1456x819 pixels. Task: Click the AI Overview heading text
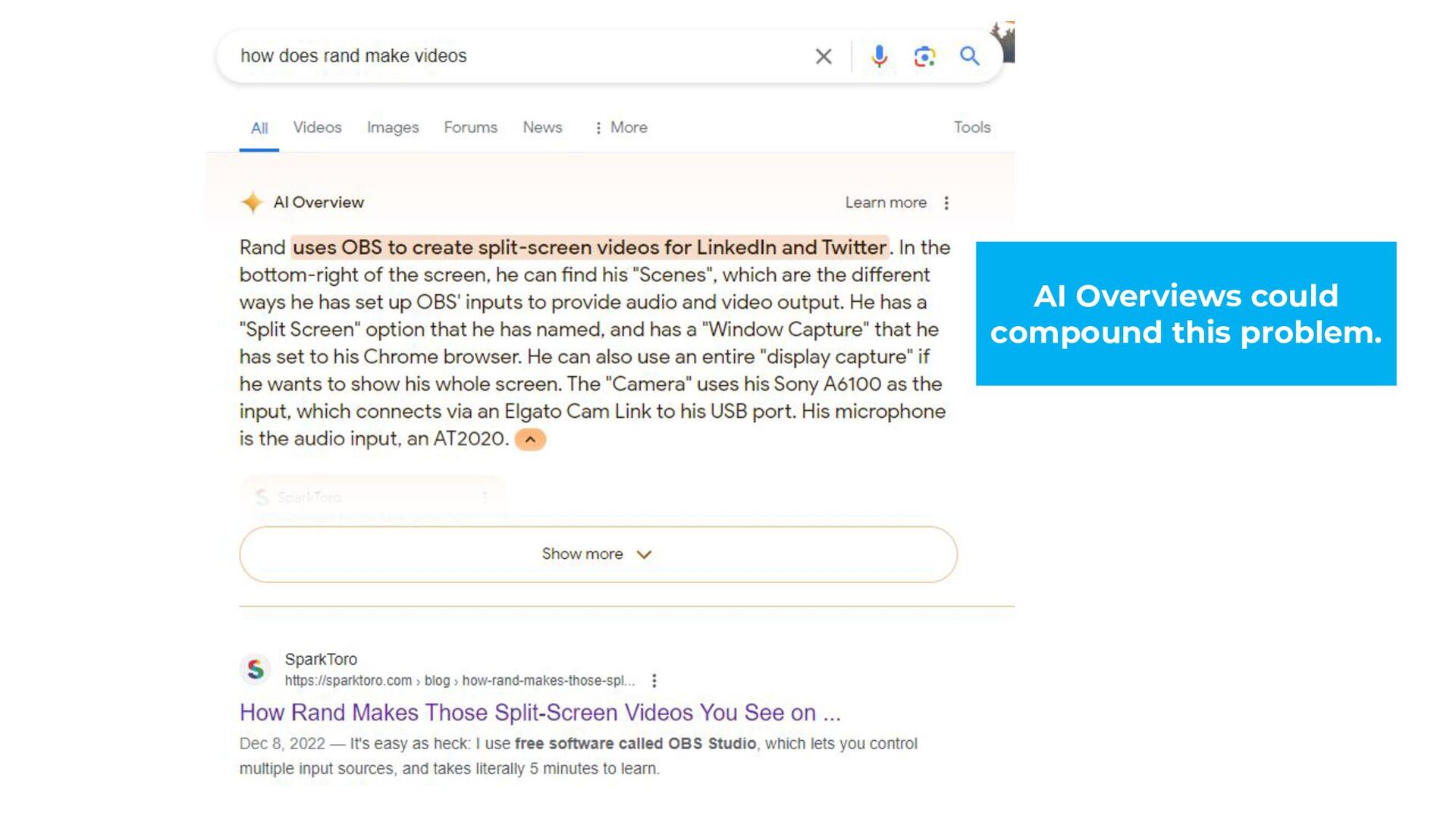tap(318, 202)
